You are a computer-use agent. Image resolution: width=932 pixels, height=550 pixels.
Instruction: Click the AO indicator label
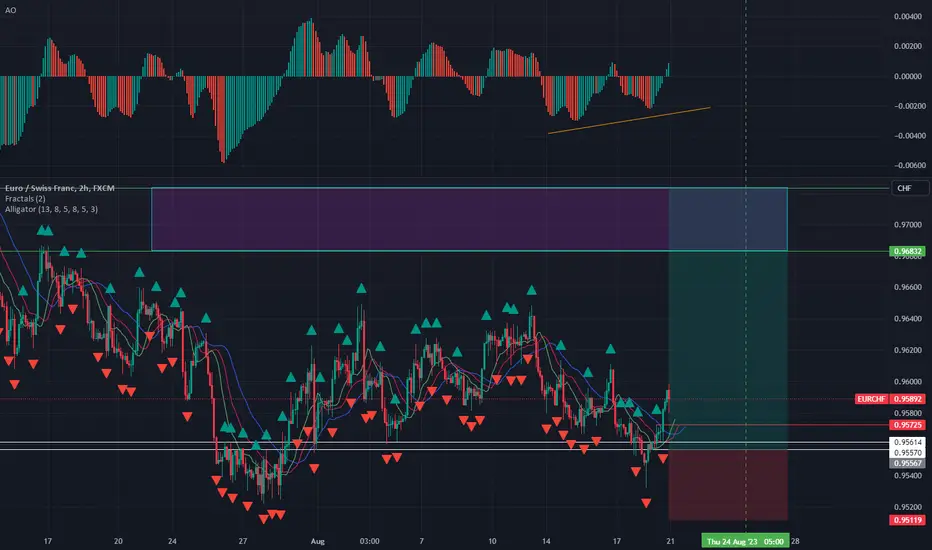[x=10, y=10]
